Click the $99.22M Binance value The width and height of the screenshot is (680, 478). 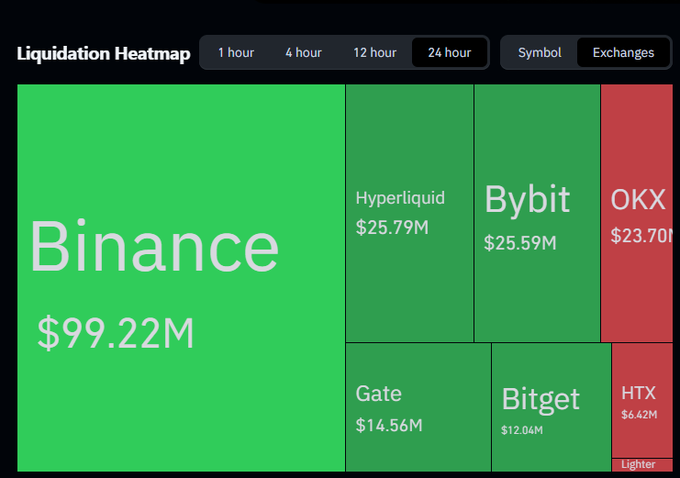[x=116, y=333]
